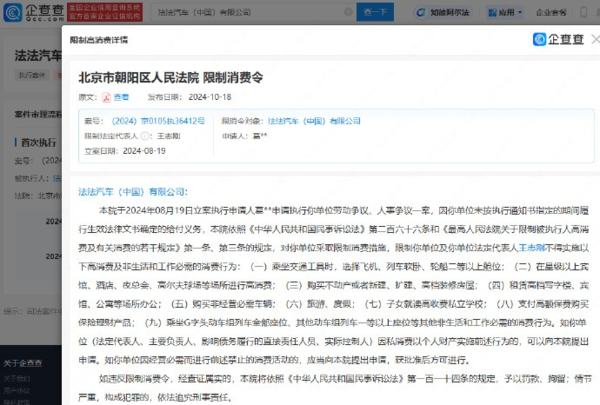Click the search field with 法法汽车 text
Viewport: 600px width, 405px height.
[x=253, y=12]
